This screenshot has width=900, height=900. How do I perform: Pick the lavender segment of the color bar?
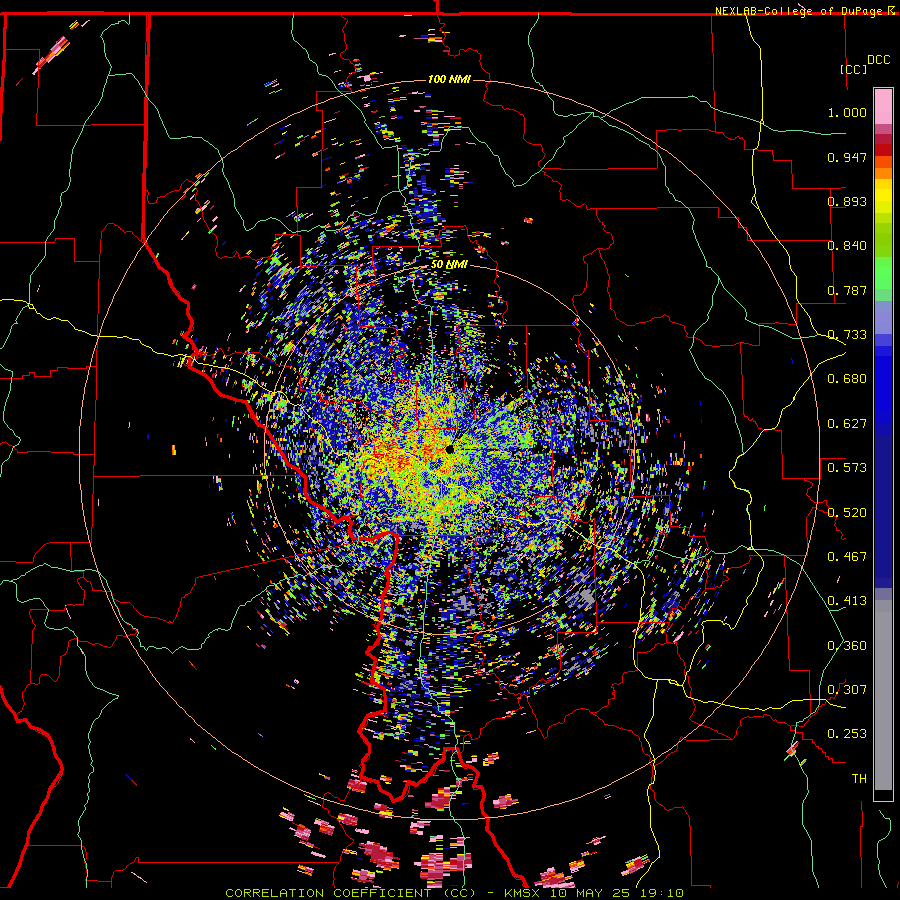coord(883,317)
